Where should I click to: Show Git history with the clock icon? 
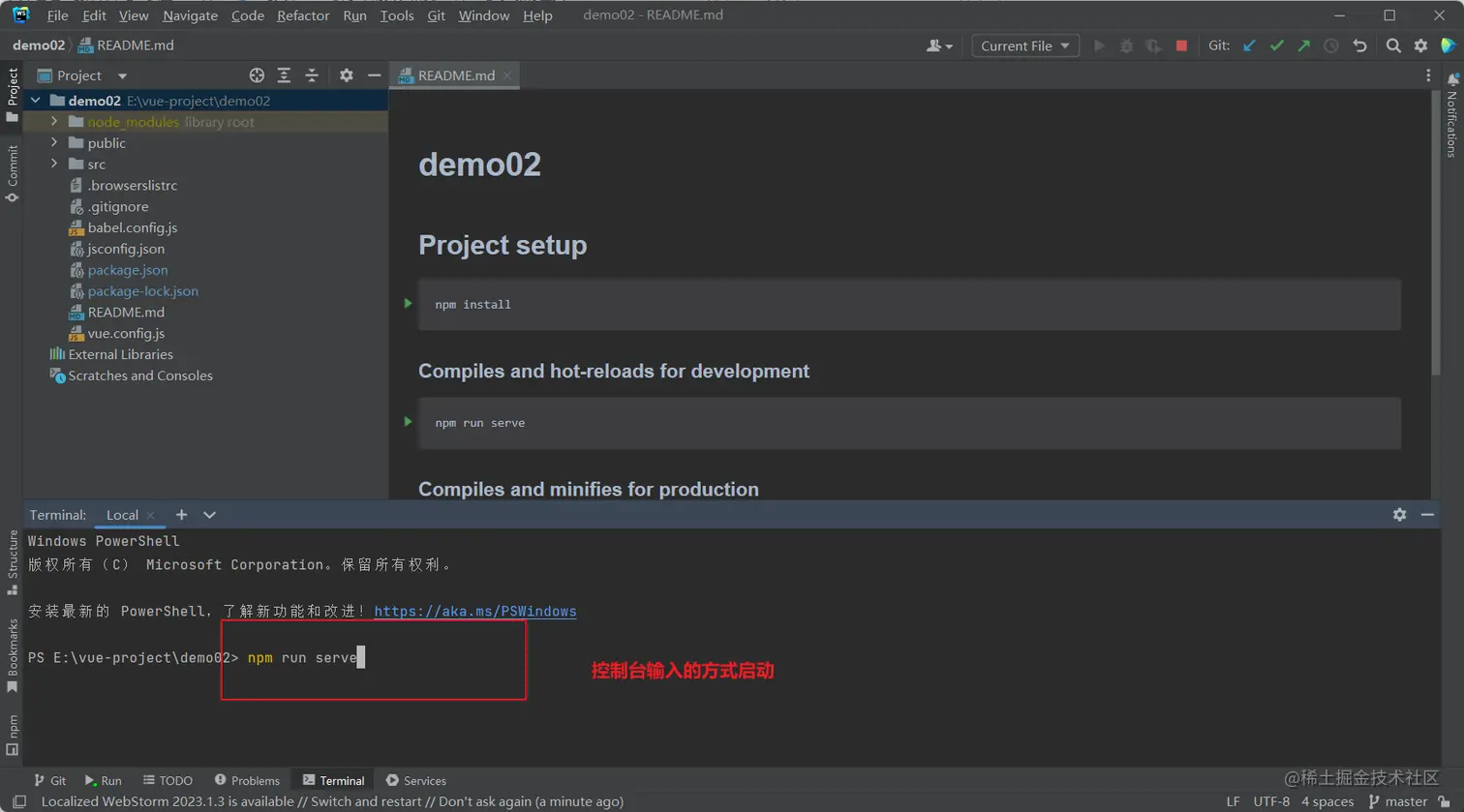point(1331,45)
